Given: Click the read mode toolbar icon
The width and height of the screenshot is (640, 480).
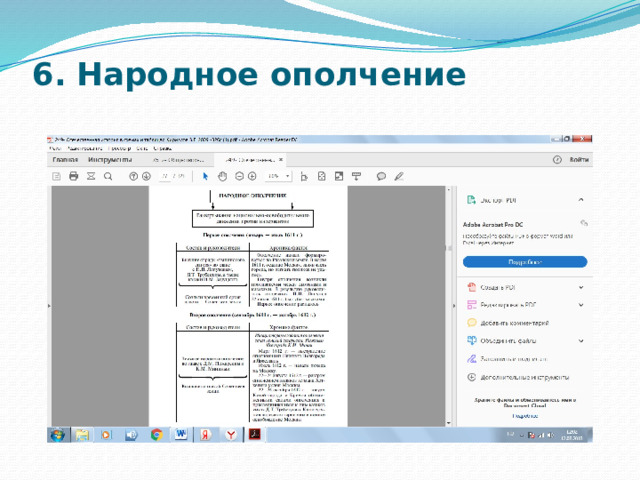Looking at the screenshot, I should click(356, 176).
